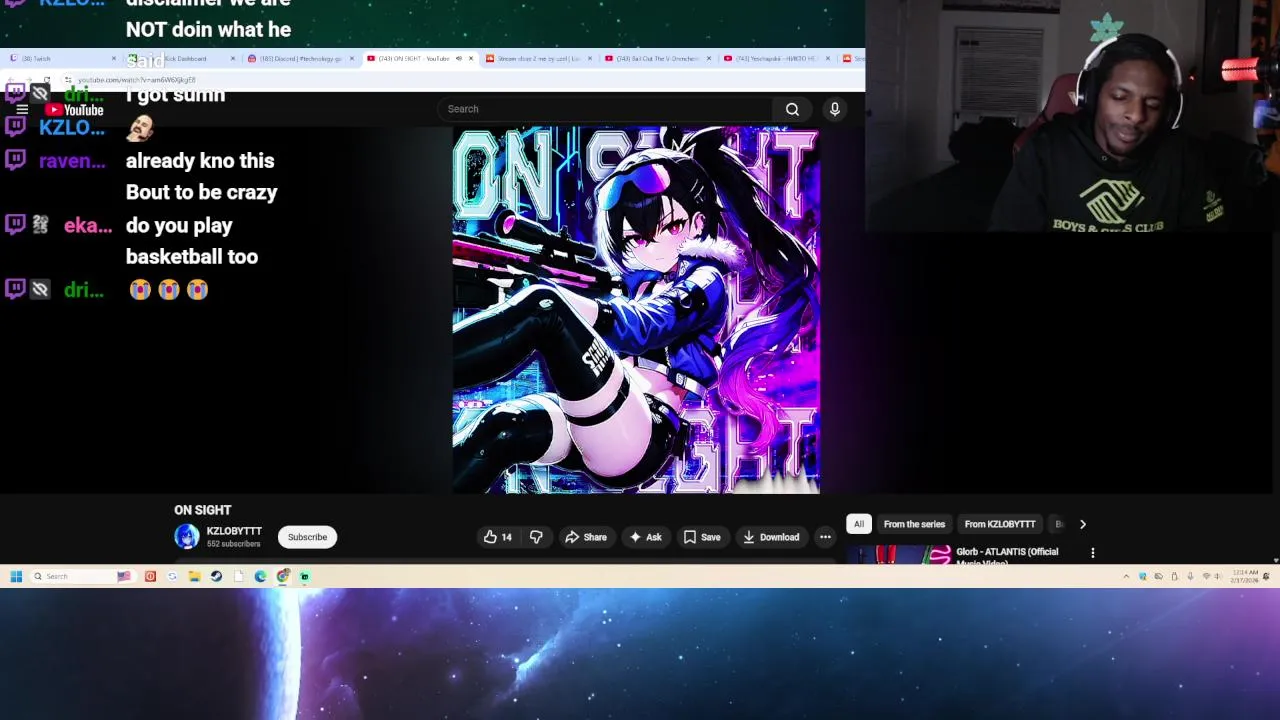Open options menu for Glorb ATLANTIS video
Screen dimensions: 1280x720
(1092, 552)
